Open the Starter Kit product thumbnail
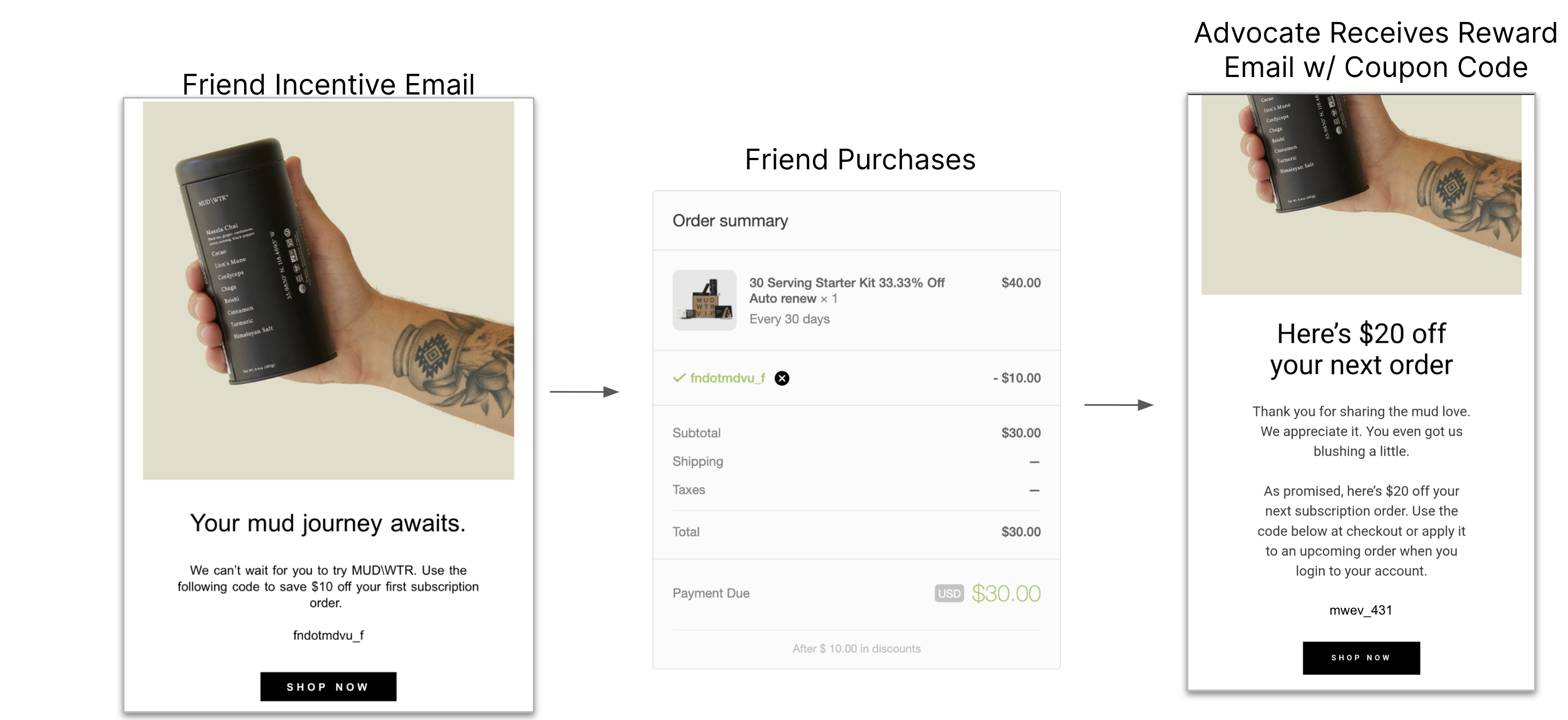Viewport: 1568px width, 720px height. [x=704, y=300]
